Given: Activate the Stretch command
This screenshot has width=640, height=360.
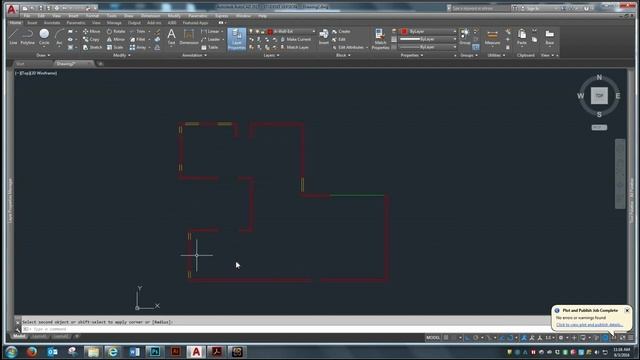Looking at the screenshot, I should click(x=92, y=47).
